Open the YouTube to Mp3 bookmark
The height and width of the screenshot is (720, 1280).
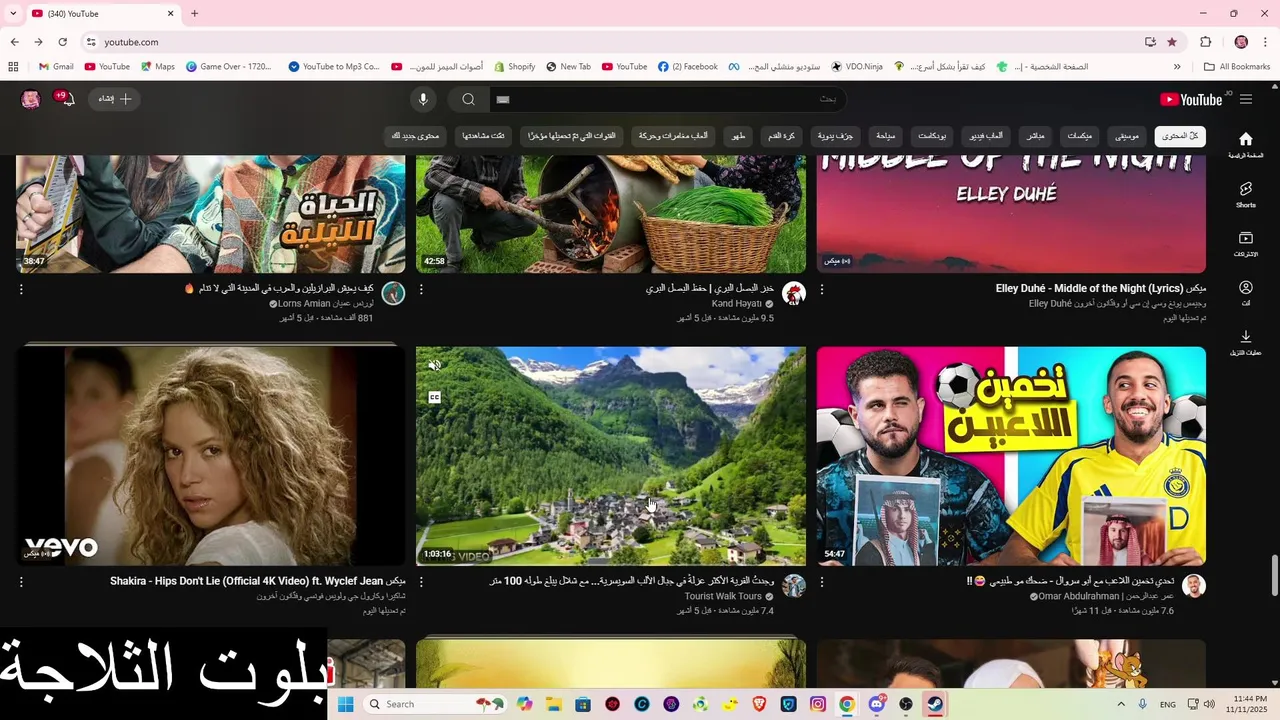334,67
